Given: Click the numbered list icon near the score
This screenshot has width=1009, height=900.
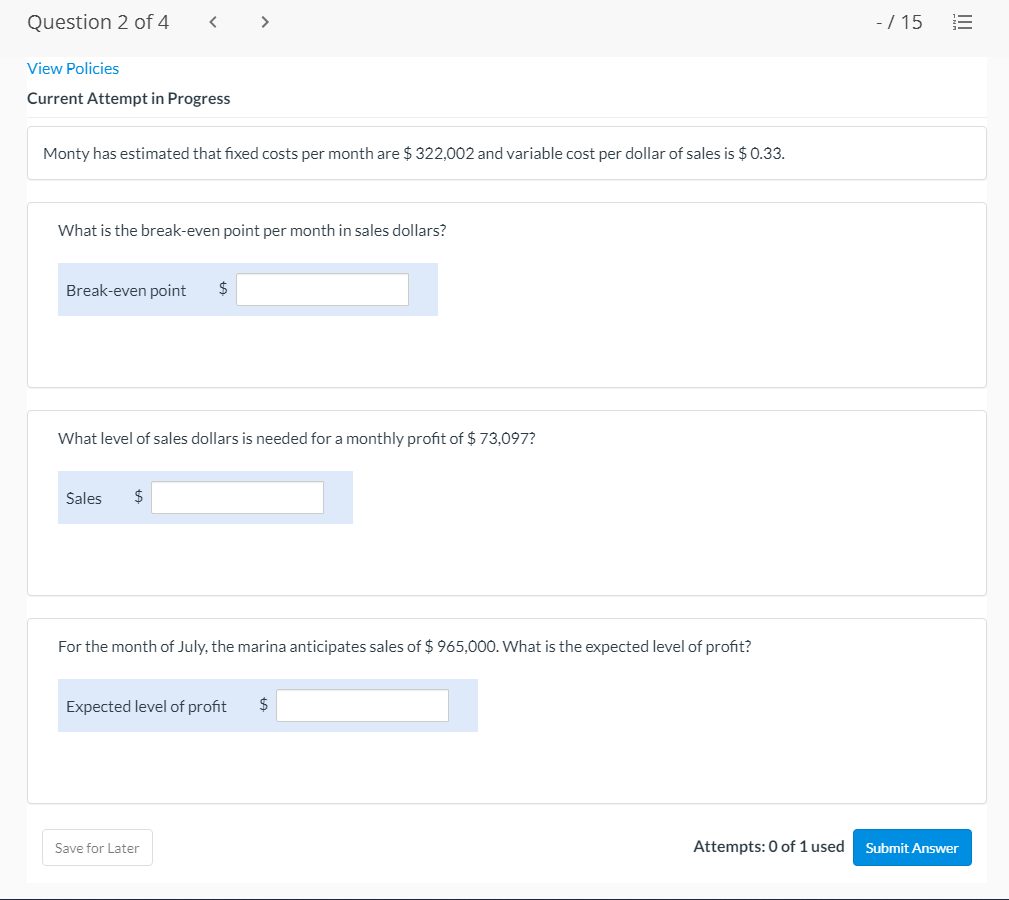Looking at the screenshot, I should pos(962,21).
